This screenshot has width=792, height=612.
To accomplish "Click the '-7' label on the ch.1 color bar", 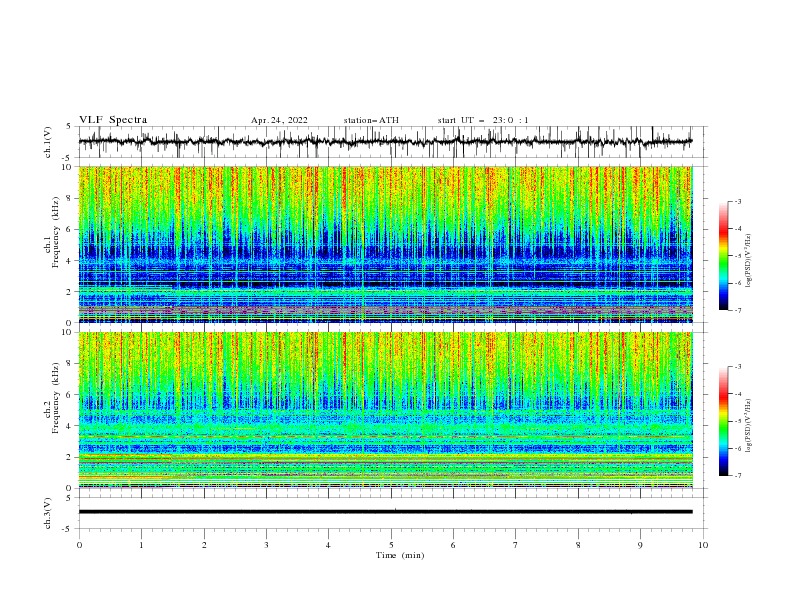I will pyautogui.click(x=737, y=311).
